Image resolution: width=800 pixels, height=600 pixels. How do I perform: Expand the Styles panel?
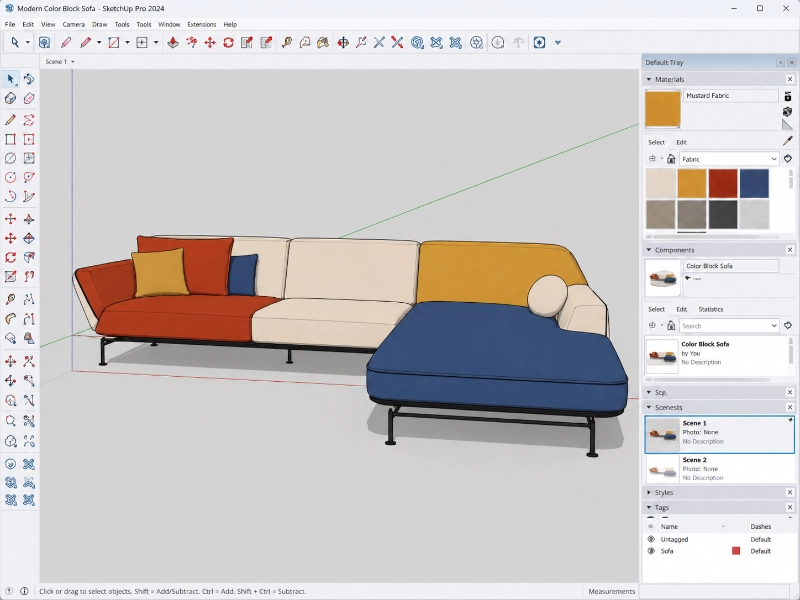click(x=649, y=492)
